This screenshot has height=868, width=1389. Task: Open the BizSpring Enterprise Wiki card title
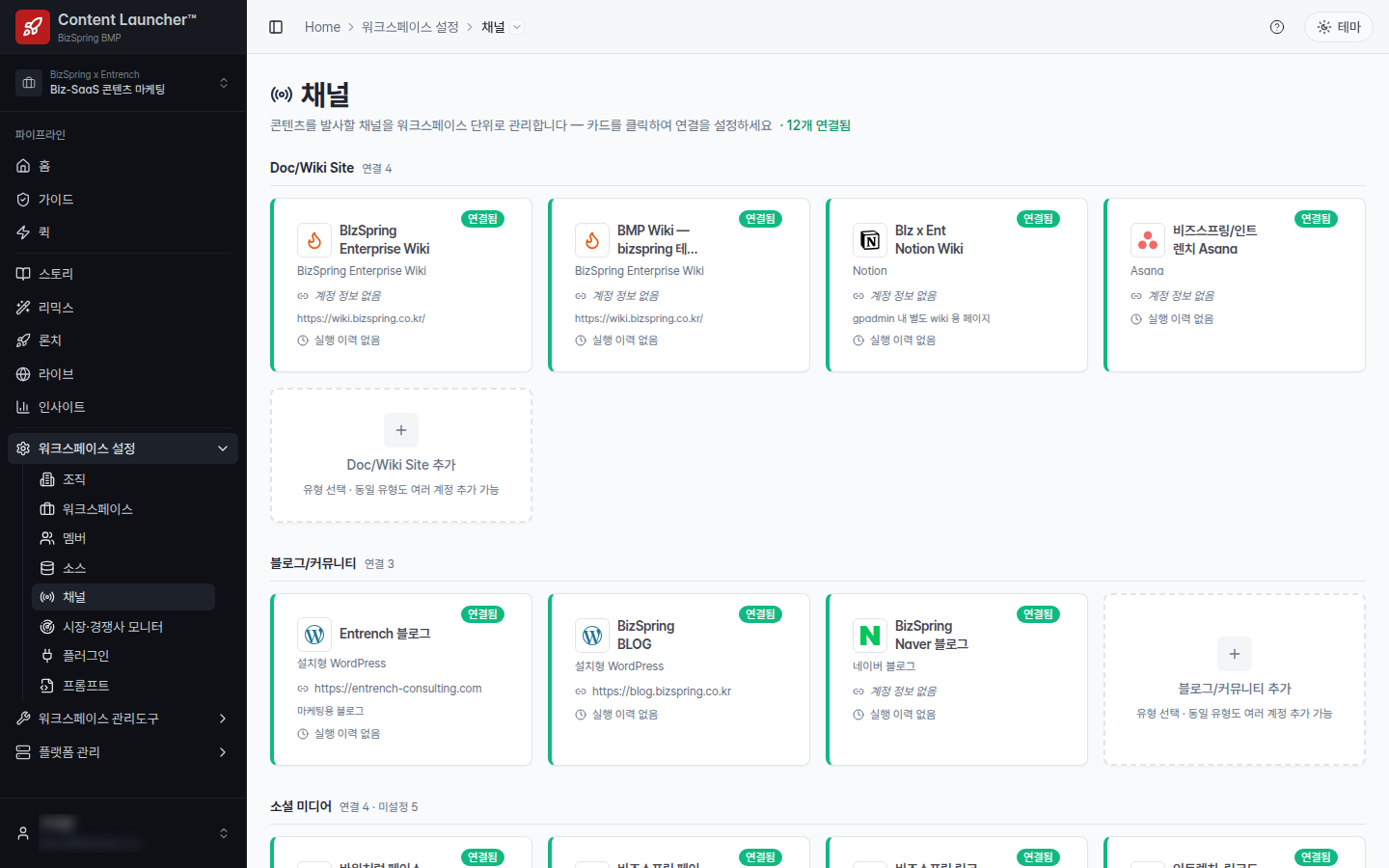tap(384, 240)
